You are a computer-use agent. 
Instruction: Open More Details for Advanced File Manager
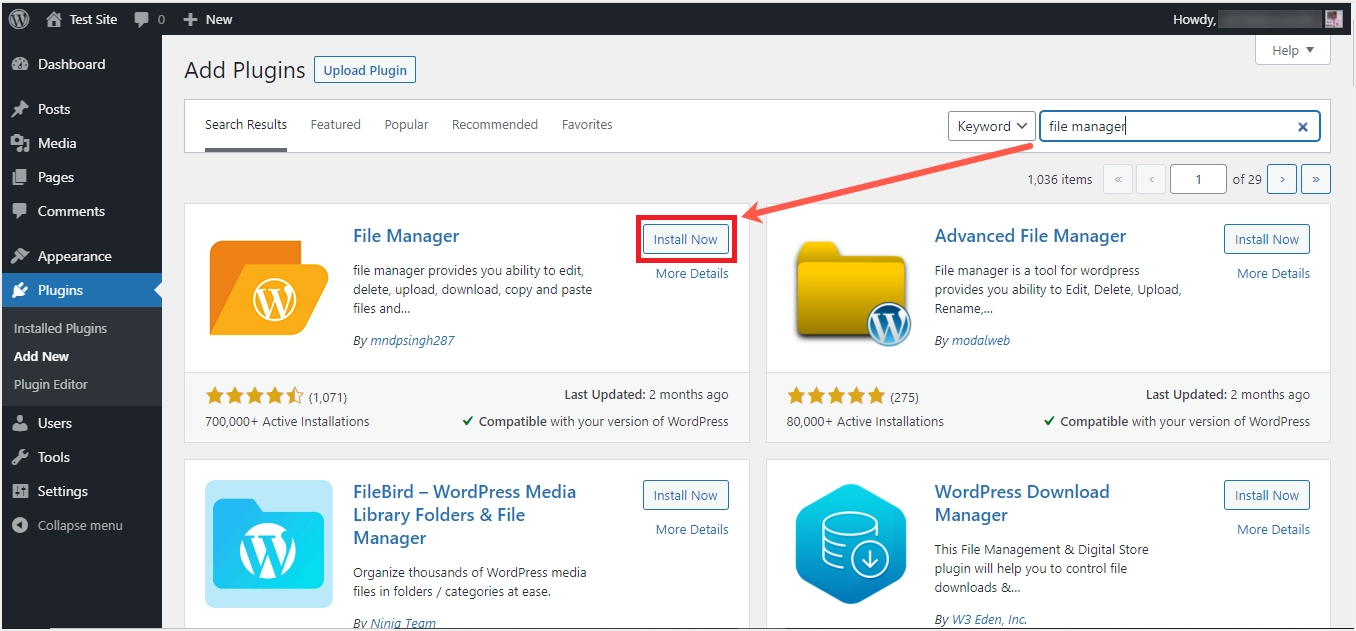click(x=1273, y=273)
